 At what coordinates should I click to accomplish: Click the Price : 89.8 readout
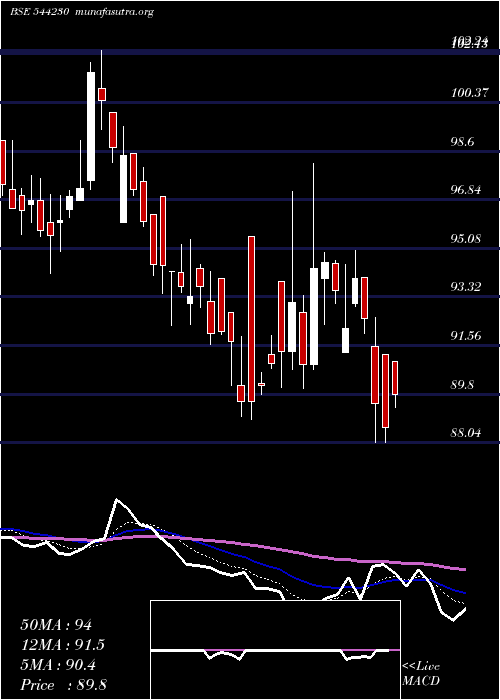tap(63, 685)
